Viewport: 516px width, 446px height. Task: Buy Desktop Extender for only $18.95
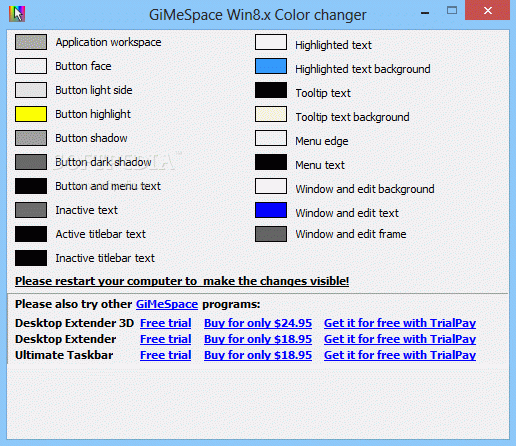(x=258, y=339)
